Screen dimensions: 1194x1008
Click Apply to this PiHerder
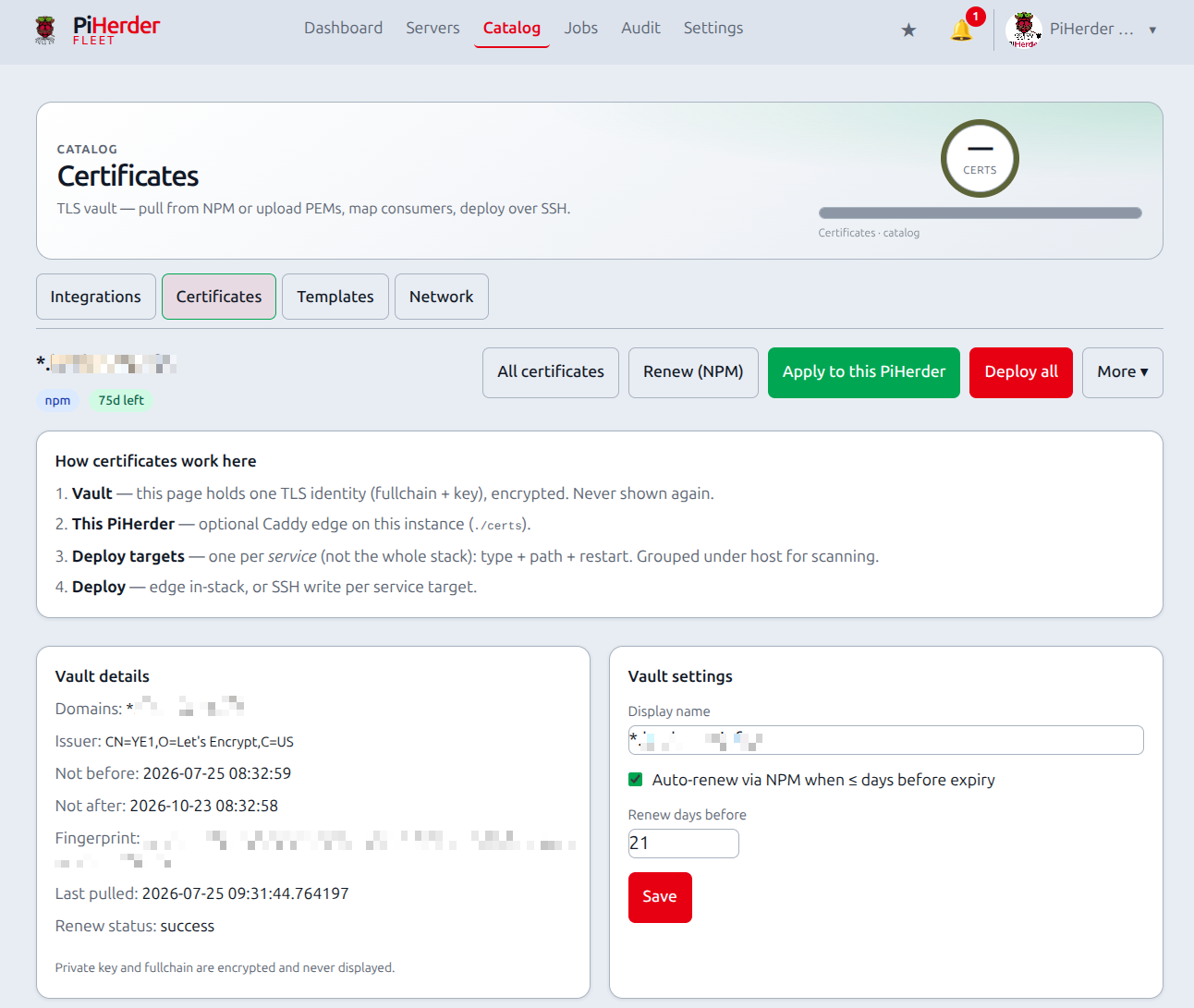pos(864,372)
